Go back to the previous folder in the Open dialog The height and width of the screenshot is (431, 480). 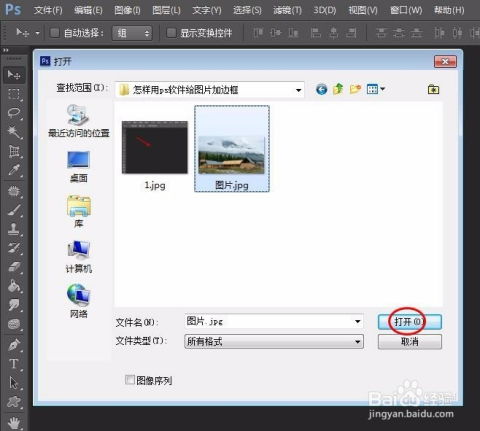(x=321, y=89)
